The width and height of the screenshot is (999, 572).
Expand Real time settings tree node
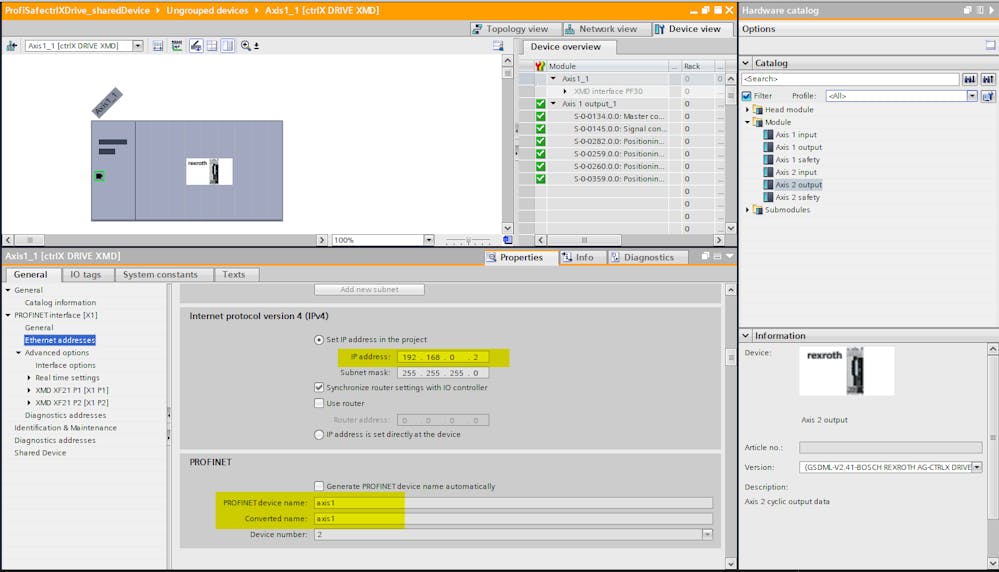[x=29, y=378]
